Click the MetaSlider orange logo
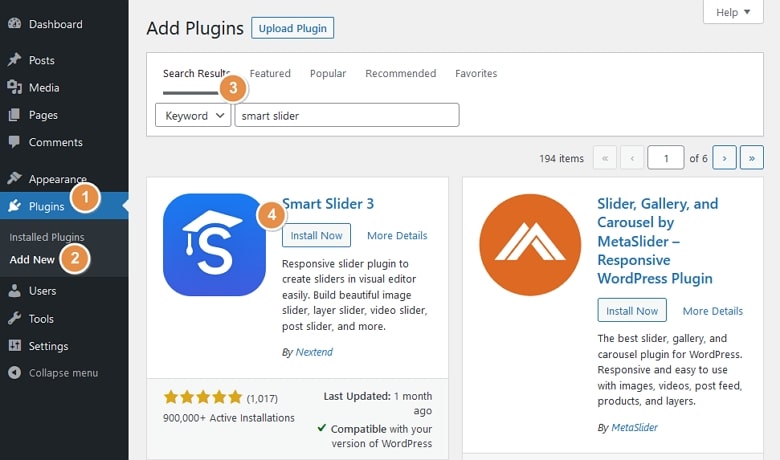Screen dimensions: 780x460 point(530,245)
